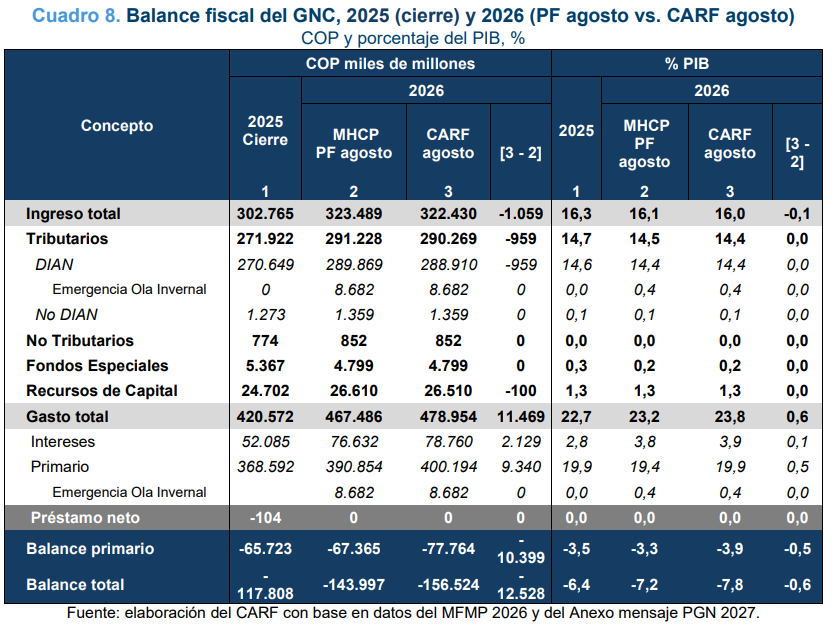Click the 'Gasto total' row label
This screenshot has width=837, height=632.
pos(67,416)
